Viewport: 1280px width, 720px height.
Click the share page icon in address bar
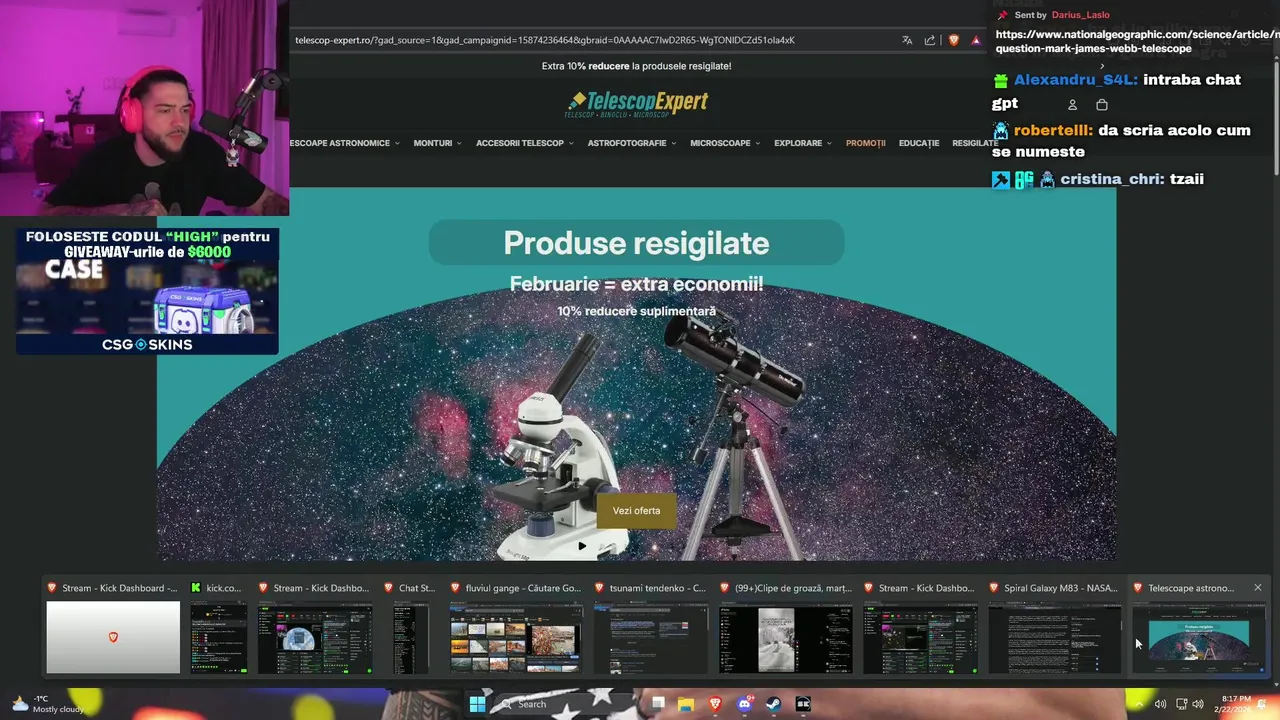930,40
